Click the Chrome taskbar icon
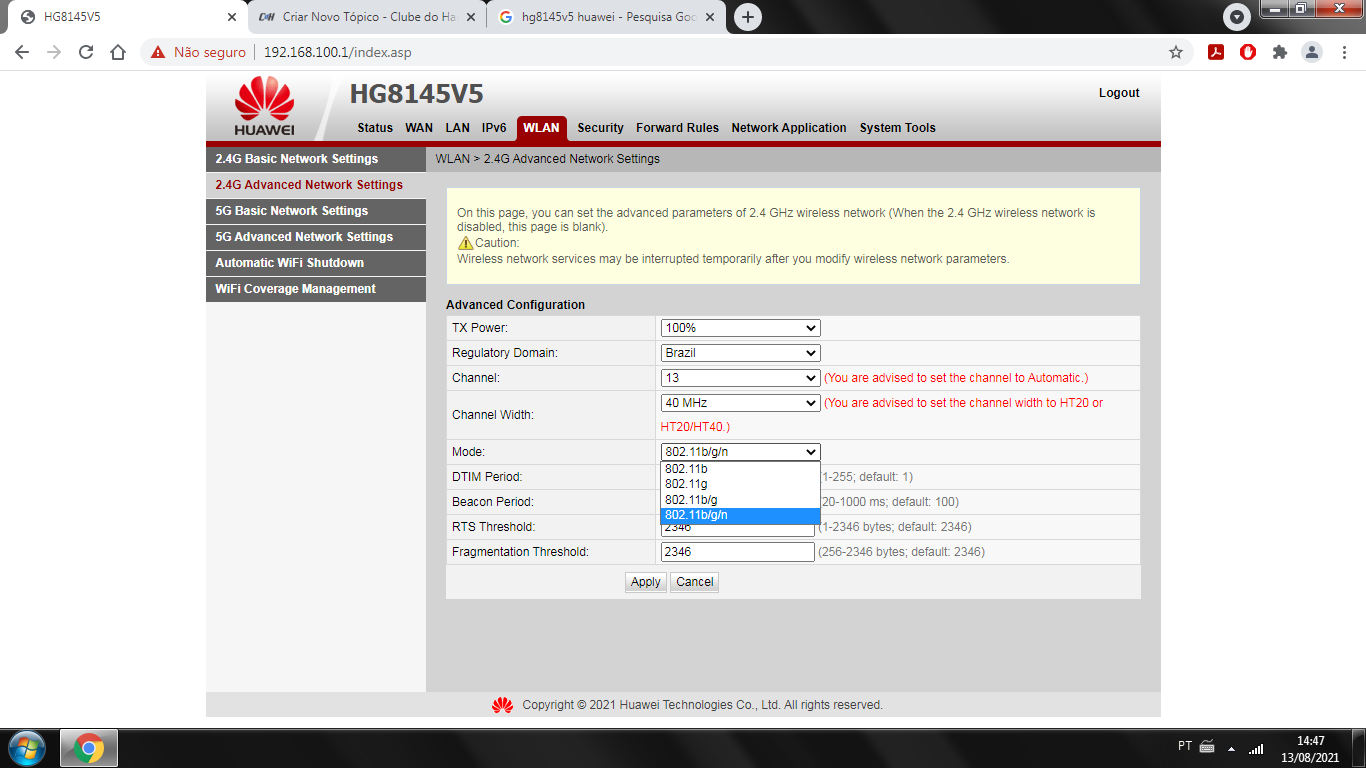 tap(89, 748)
